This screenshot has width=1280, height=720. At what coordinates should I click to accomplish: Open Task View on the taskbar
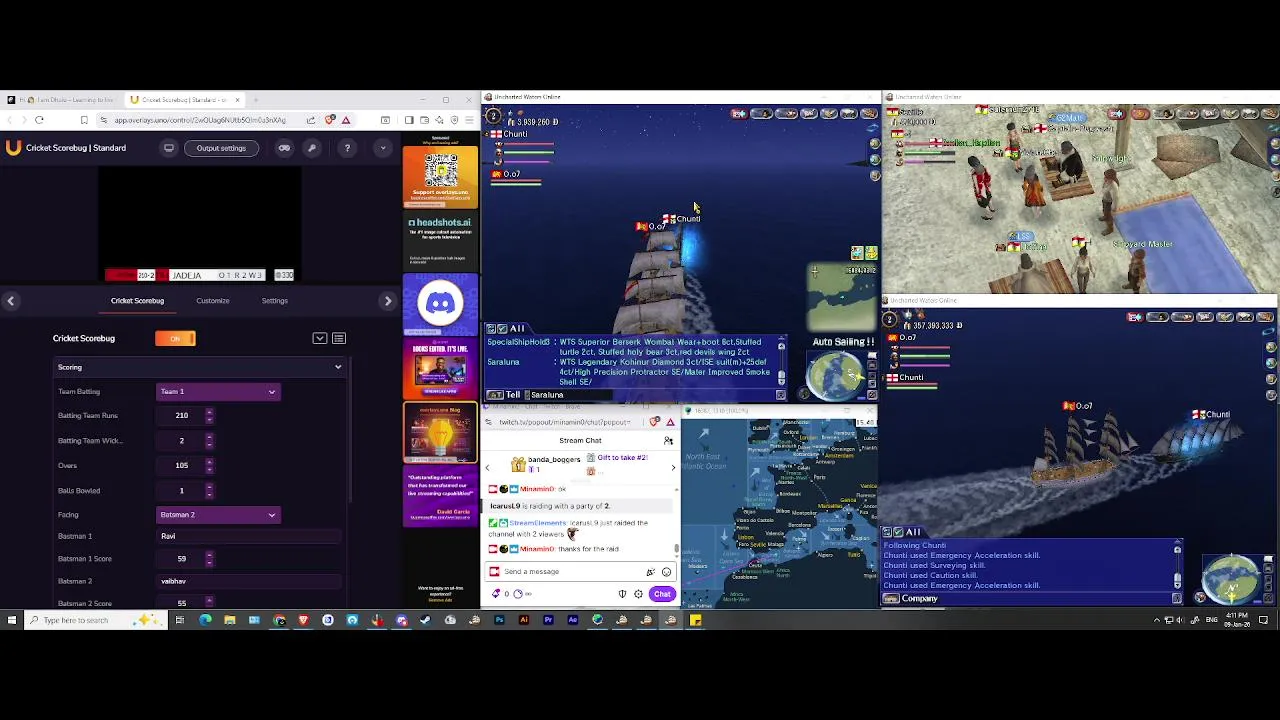click(180, 620)
